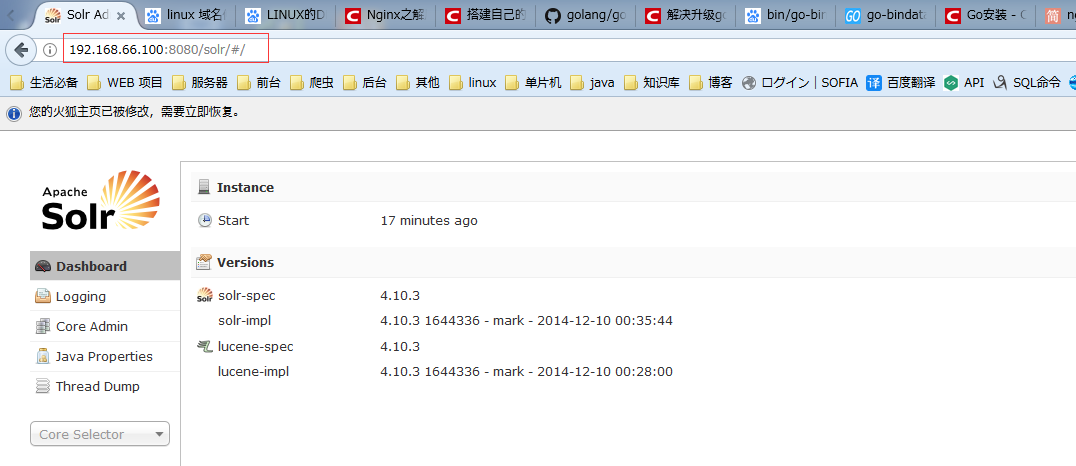Click the Versions heading icon

pyautogui.click(x=204, y=262)
